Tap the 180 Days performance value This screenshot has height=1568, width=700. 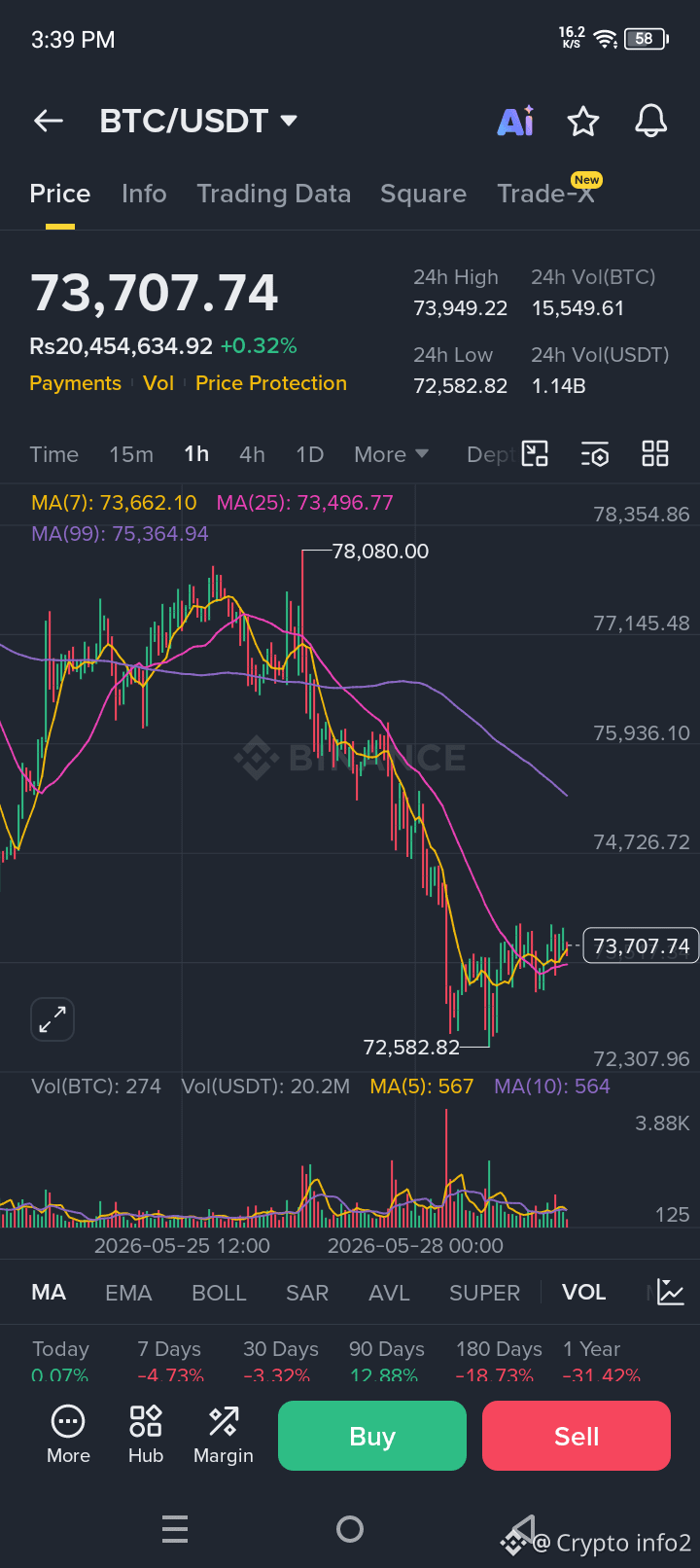[x=494, y=1375]
